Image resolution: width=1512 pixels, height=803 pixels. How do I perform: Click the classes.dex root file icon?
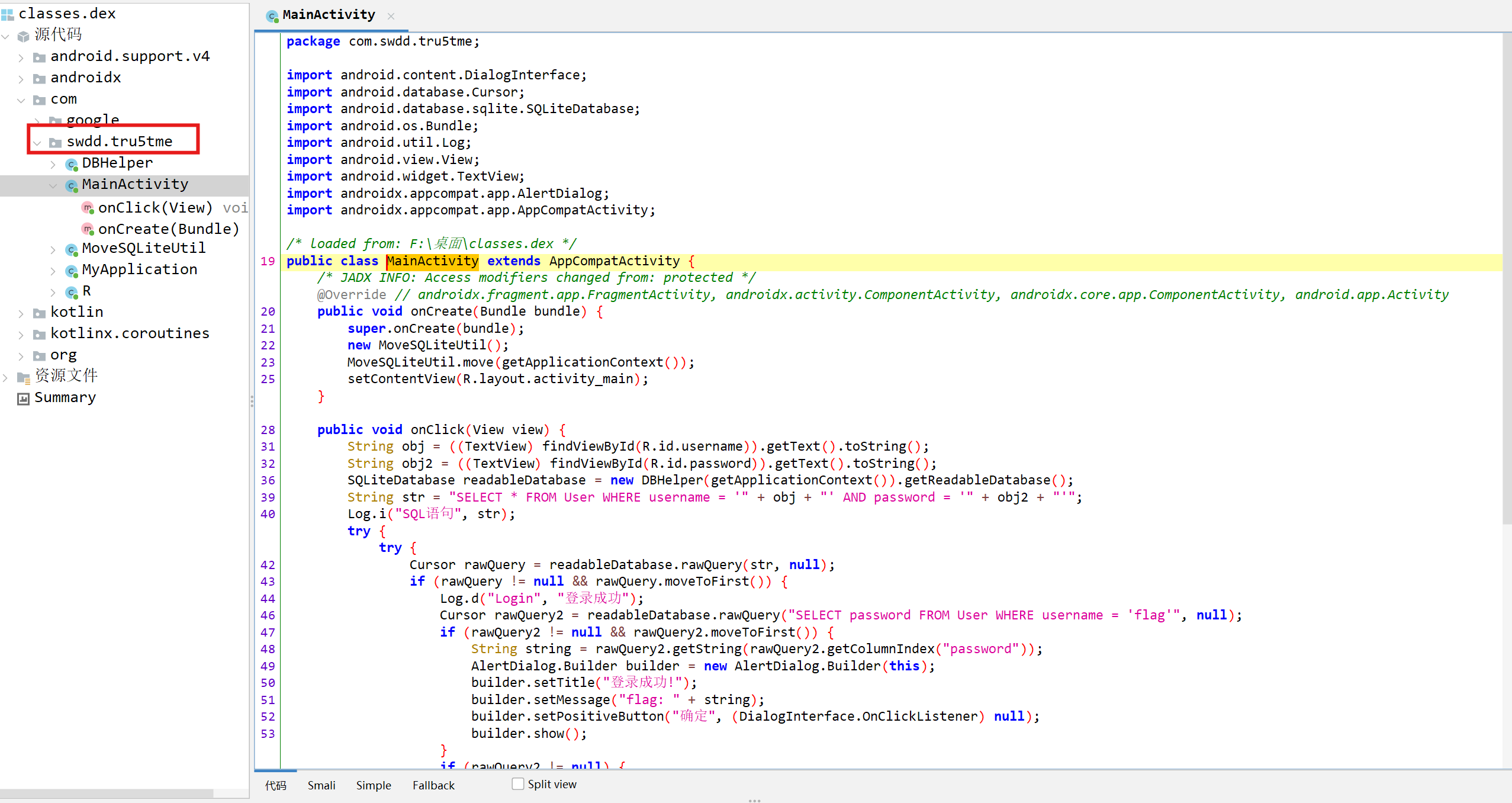pos(7,14)
